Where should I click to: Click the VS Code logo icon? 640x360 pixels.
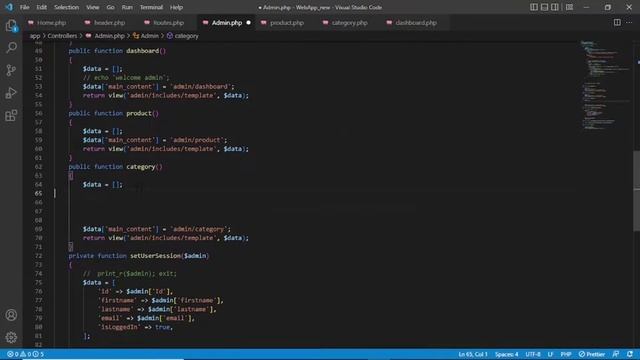point(9,7)
